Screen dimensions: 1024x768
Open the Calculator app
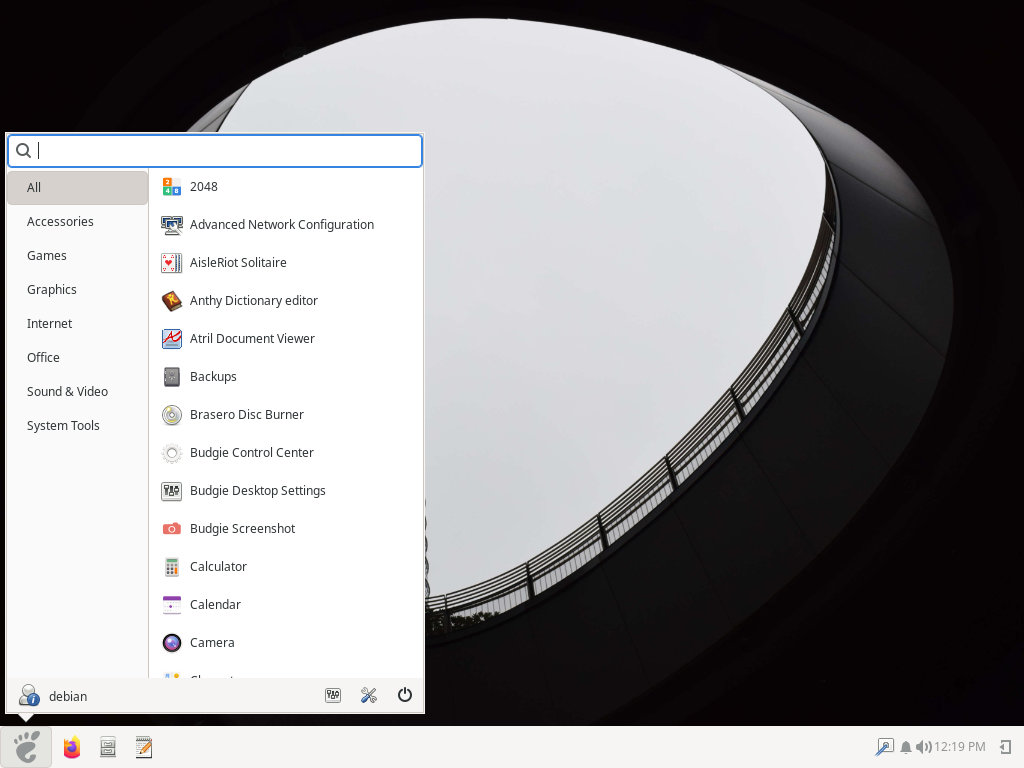pos(218,566)
